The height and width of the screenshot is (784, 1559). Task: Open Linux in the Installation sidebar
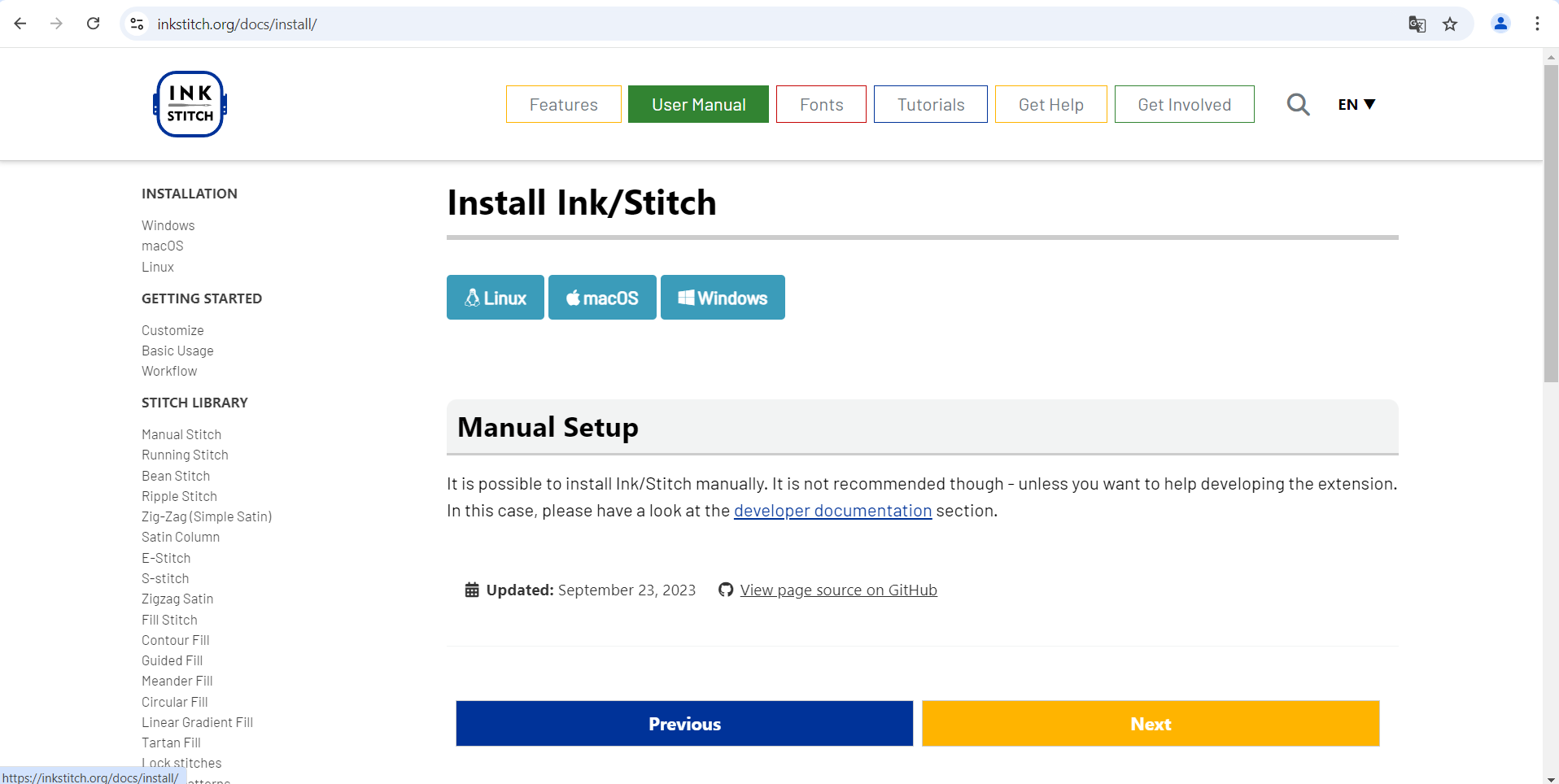158,267
